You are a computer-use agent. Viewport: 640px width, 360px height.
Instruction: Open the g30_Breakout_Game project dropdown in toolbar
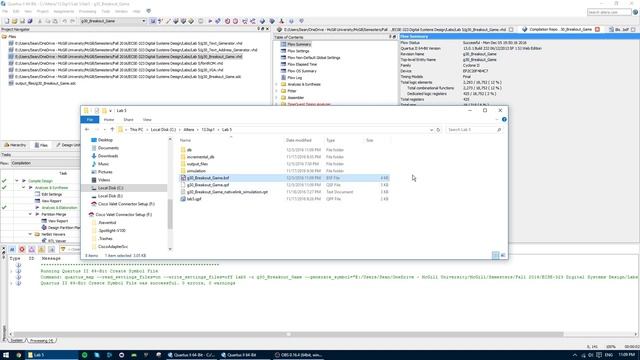point(144,21)
